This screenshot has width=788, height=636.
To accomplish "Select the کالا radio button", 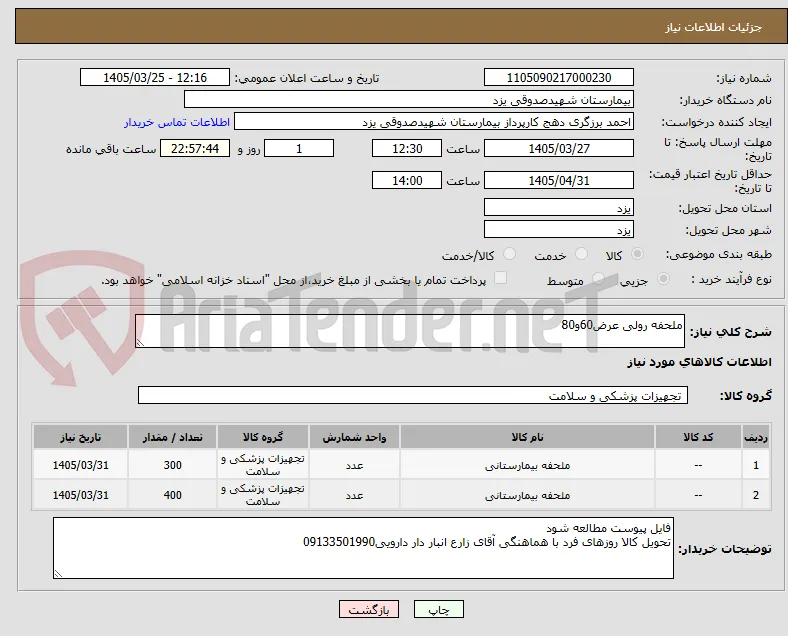I will pos(637,254).
